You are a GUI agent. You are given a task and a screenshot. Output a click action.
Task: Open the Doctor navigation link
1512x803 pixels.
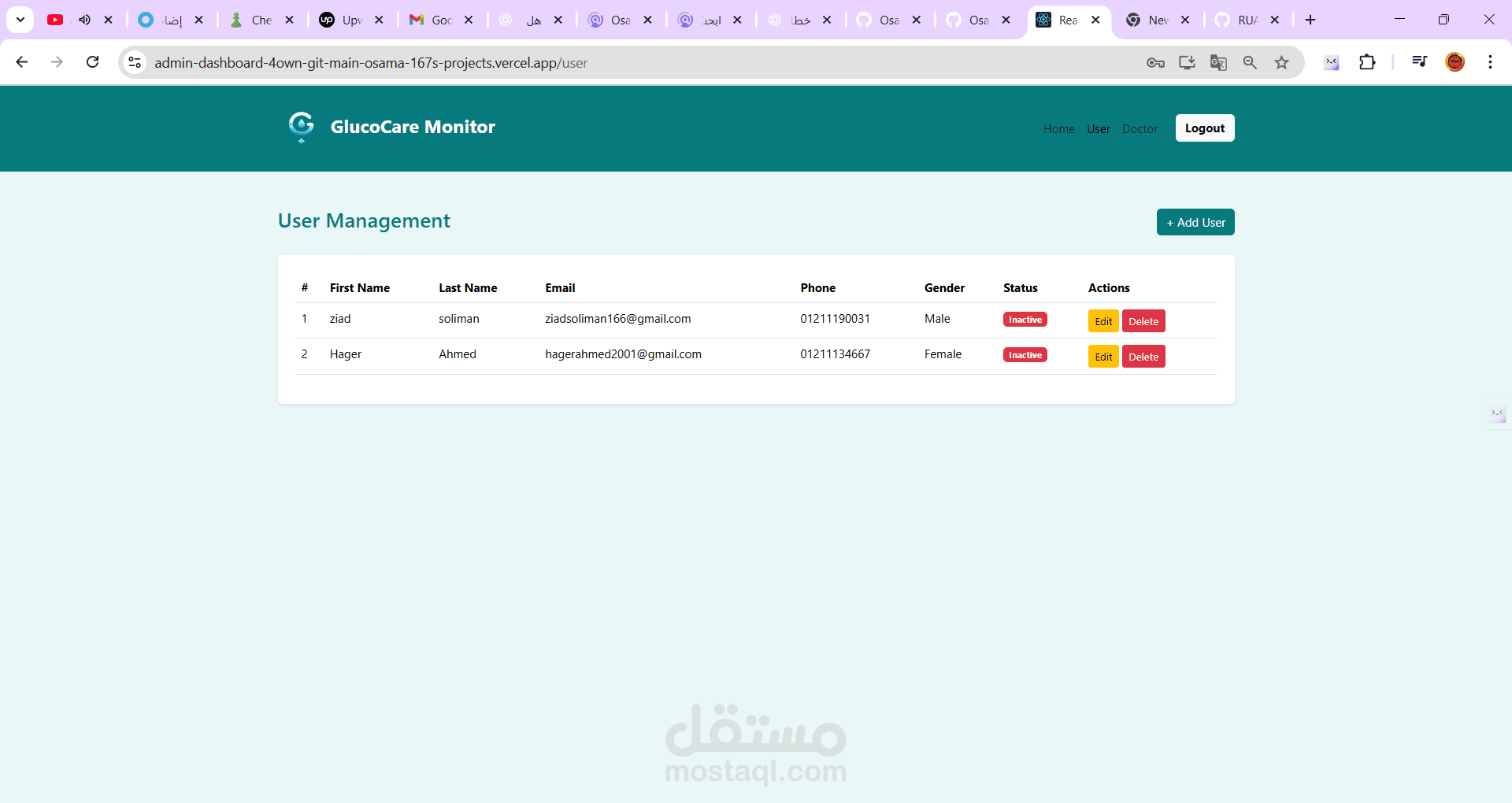click(x=1140, y=129)
